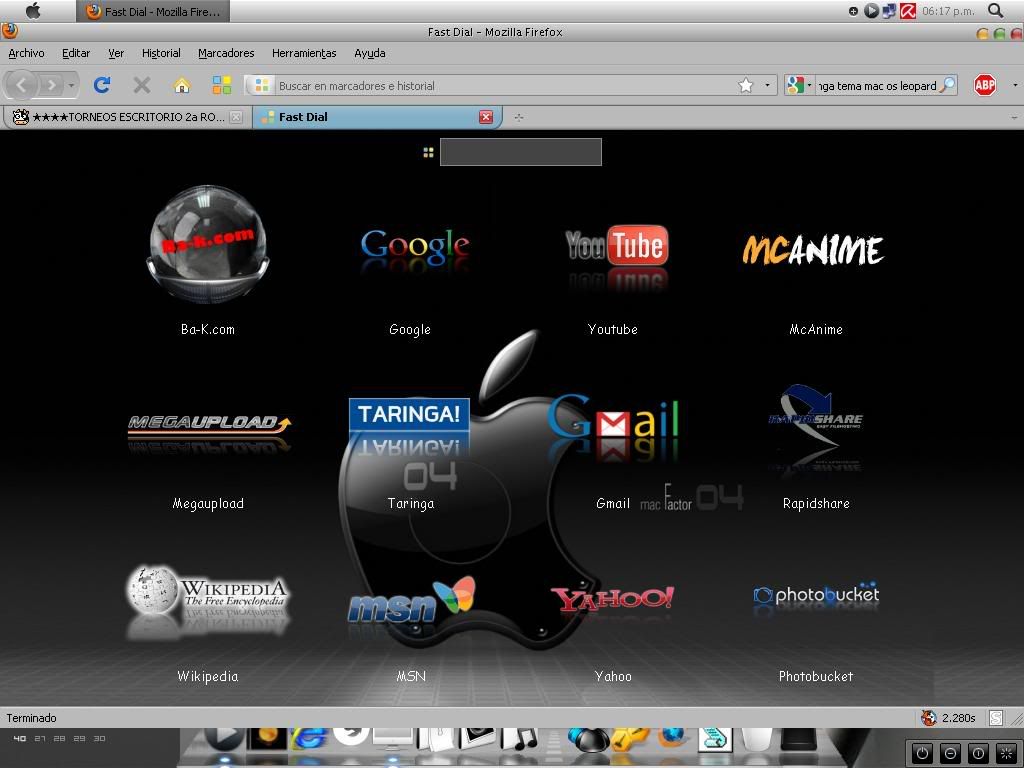Open the Firefox globe dock icon
The height and width of the screenshot is (768, 1024).
pos(673,739)
